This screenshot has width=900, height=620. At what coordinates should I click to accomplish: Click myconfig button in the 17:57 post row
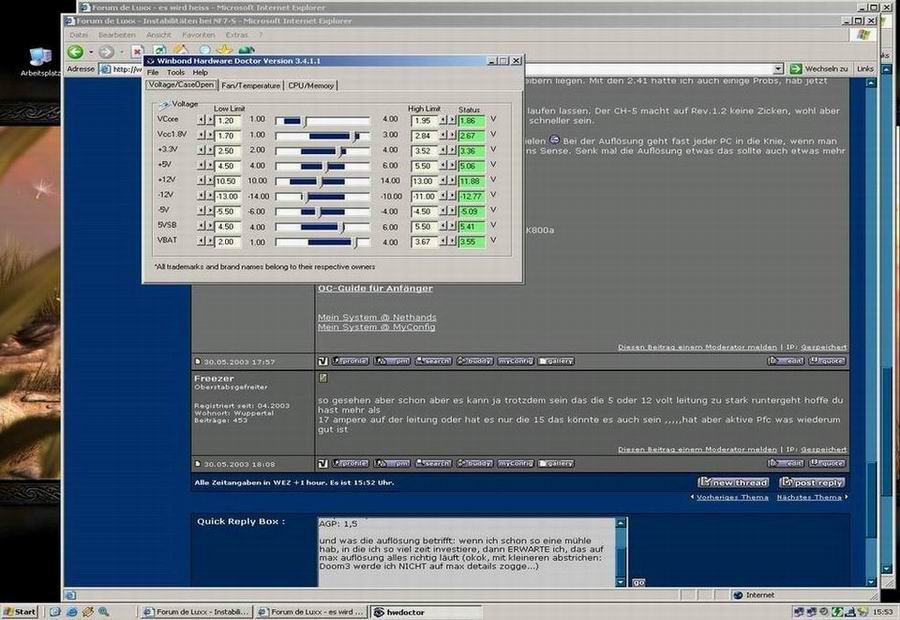[x=515, y=361]
